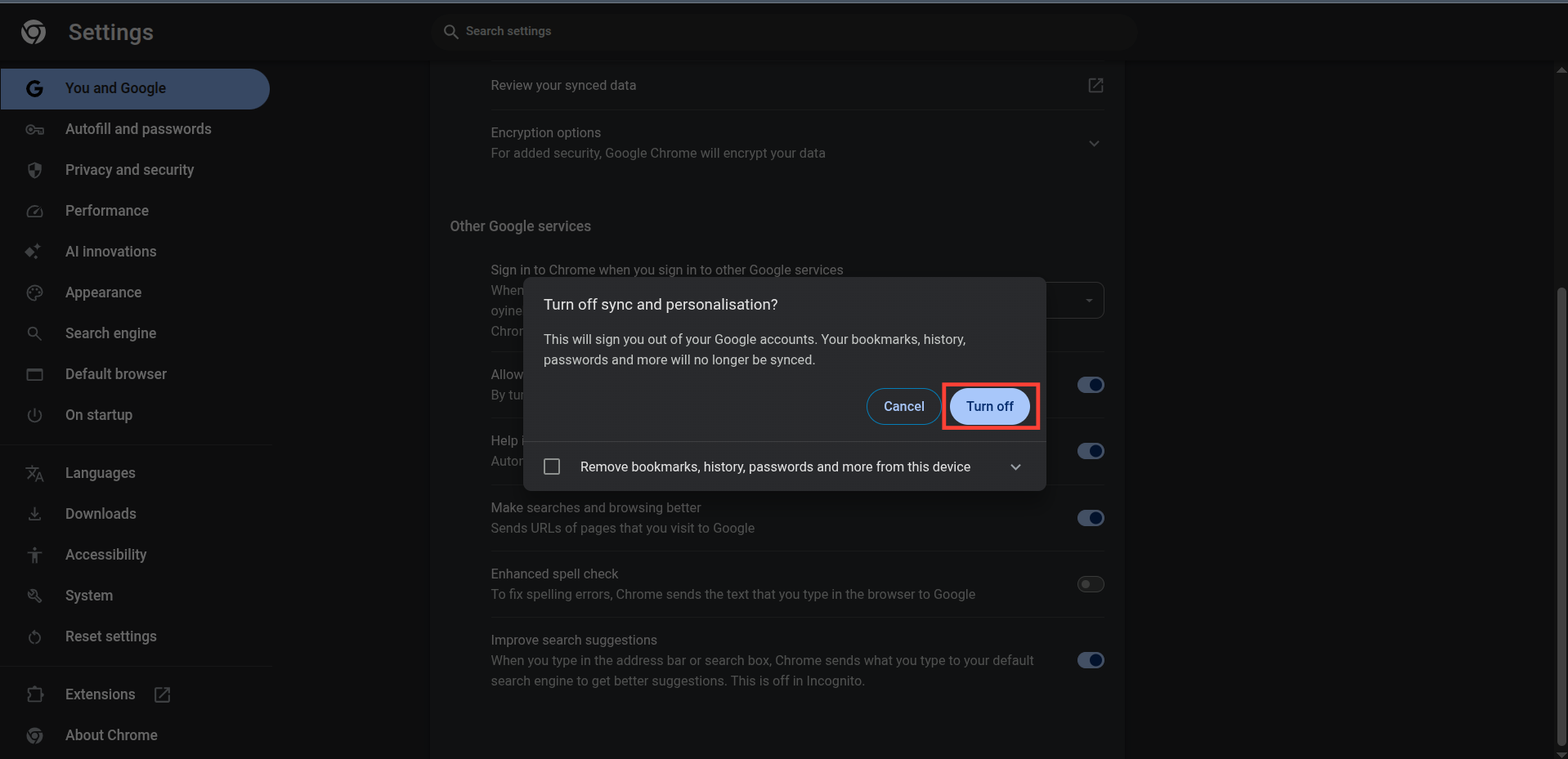This screenshot has height=759, width=1568.
Task: Expand Encryption options
Action: pyautogui.click(x=1094, y=143)
